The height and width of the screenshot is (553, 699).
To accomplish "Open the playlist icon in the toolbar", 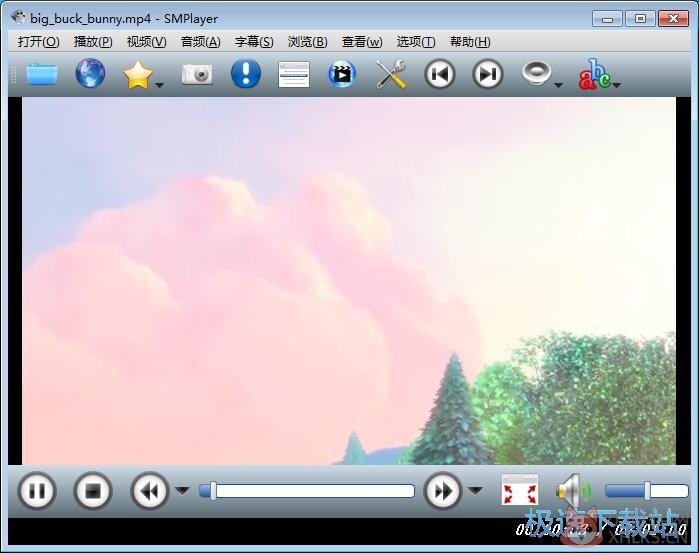I will click(x=294, y=74).
